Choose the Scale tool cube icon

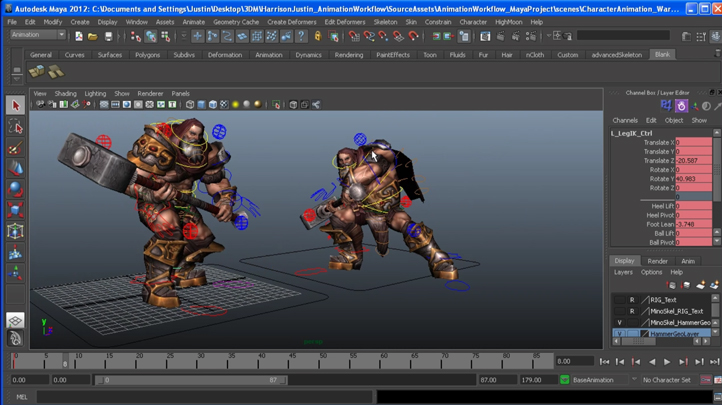(15, 210)
